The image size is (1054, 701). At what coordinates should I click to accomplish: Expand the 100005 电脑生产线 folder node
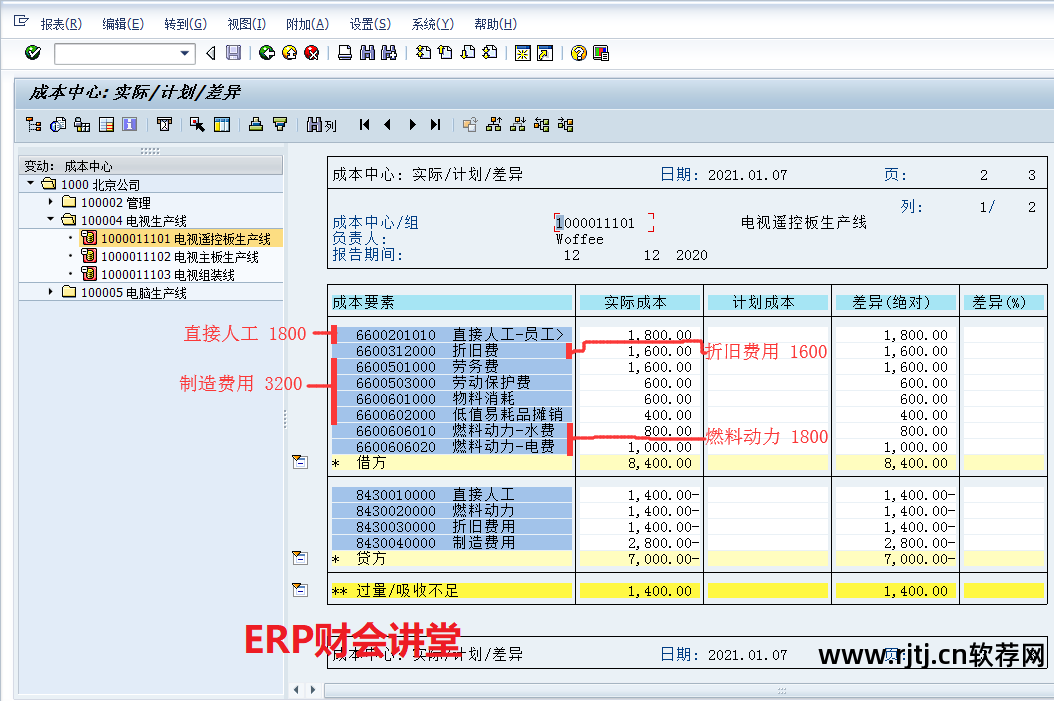tap(50, 292)
